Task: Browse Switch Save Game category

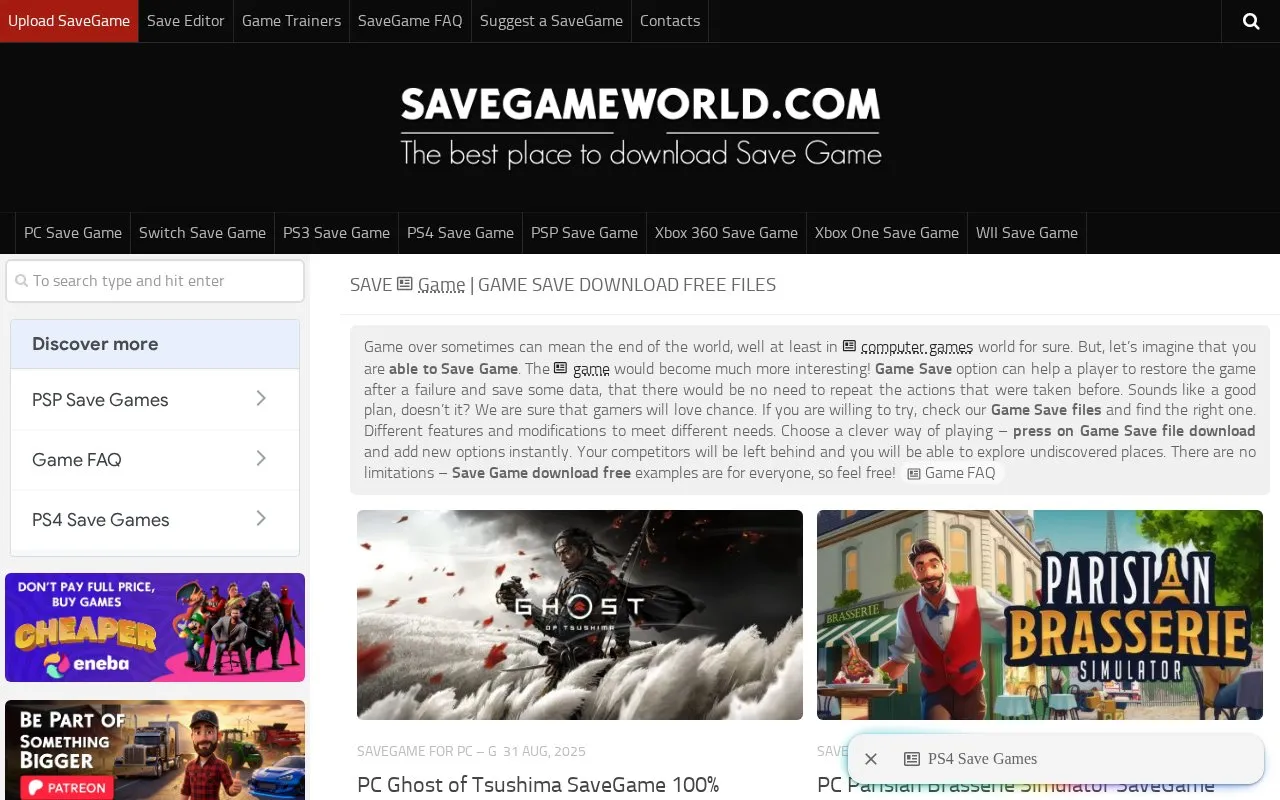Action: pos(202,233)
